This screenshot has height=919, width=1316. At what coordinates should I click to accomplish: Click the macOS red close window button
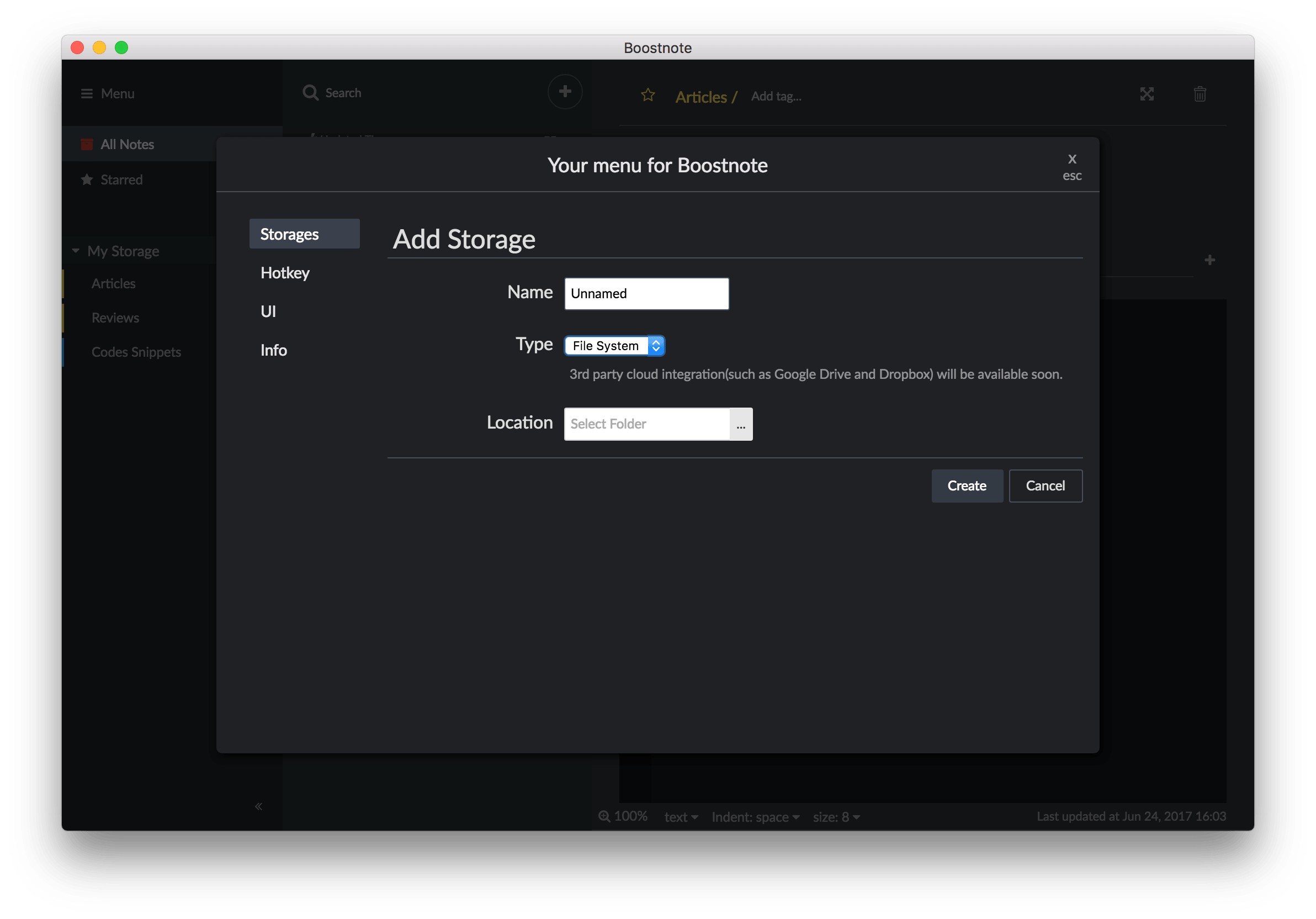click(x=77, y=47)
